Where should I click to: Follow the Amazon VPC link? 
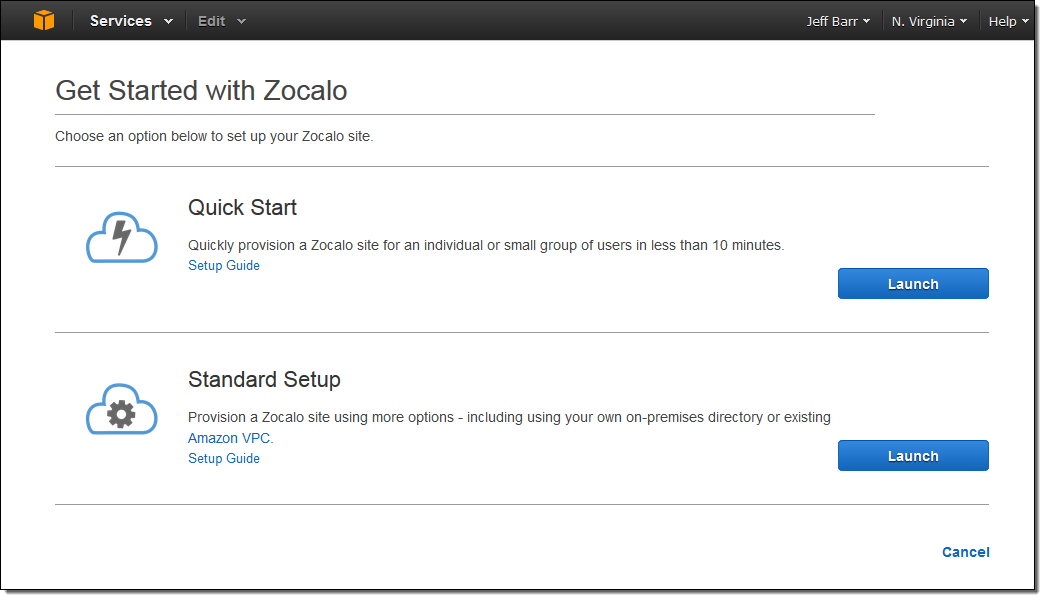point(230,438)
